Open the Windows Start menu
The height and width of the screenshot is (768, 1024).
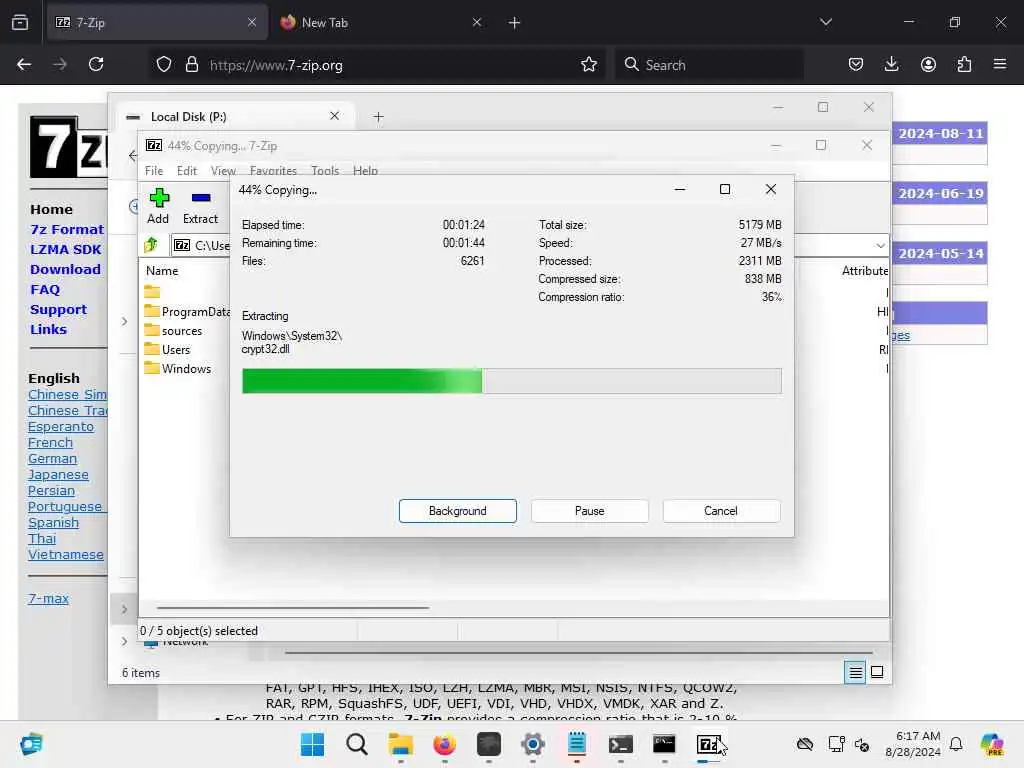coord(312,744)
